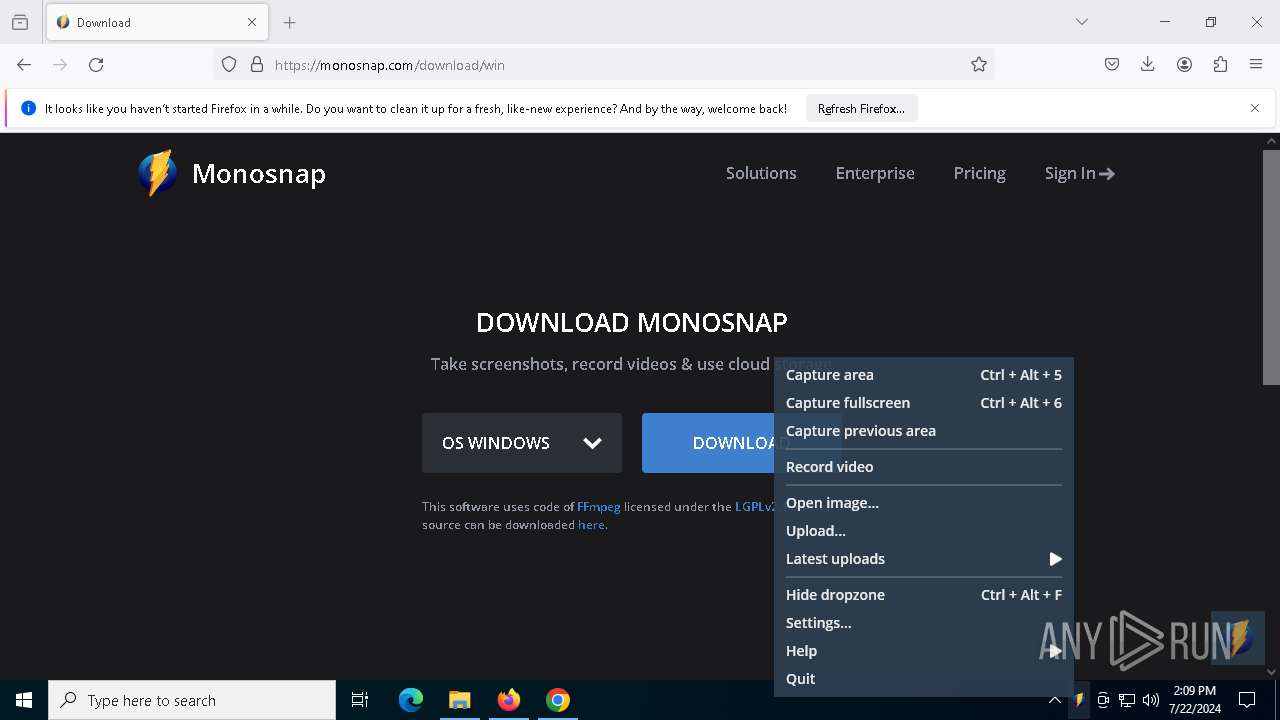
Task: Open the Enterprise nav link
Action: tap(875, 173)
